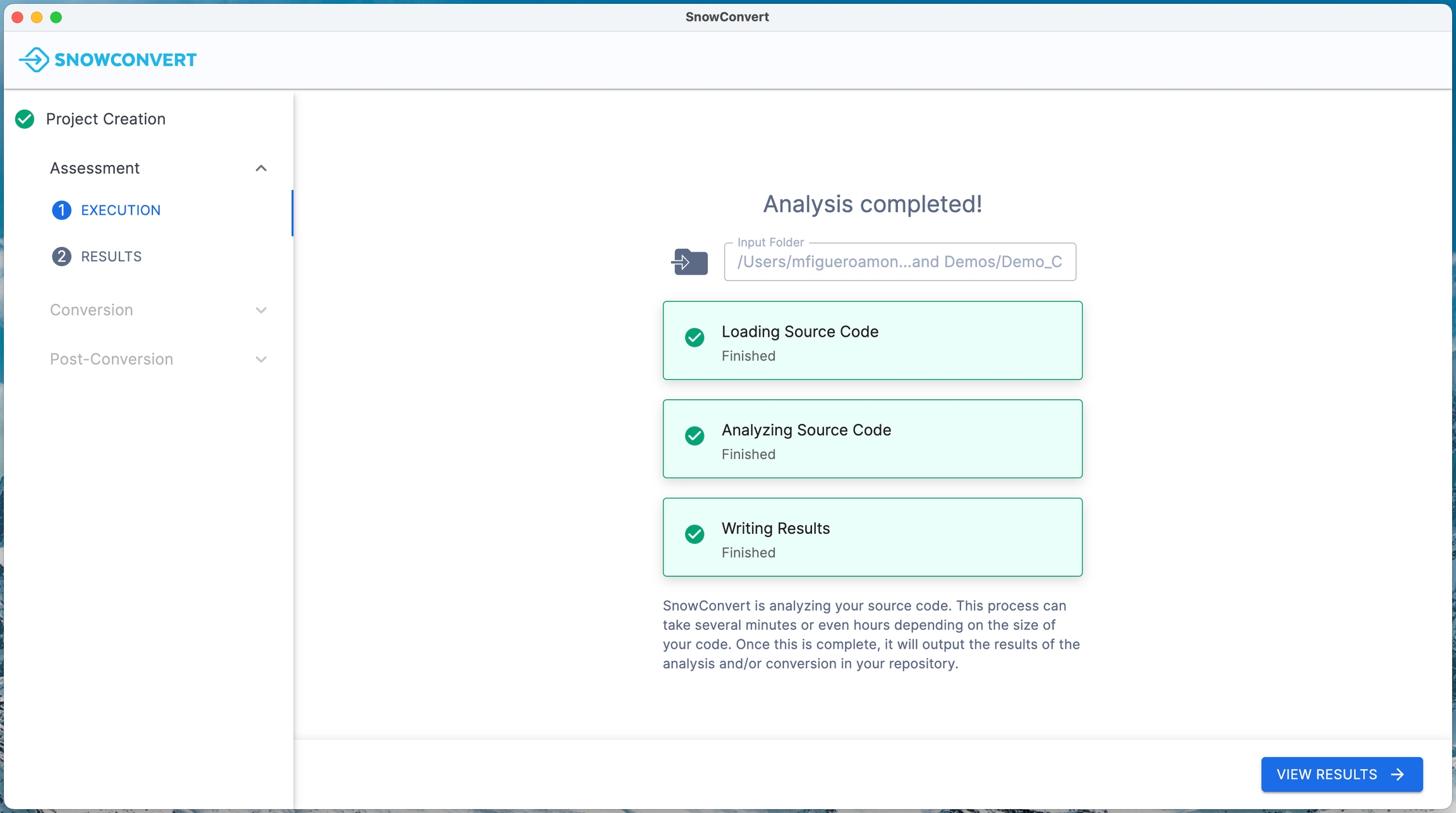Click the SnowConvert arrow logo icon
1456x813 pixels.
pyautogui.click(x=34, y=60)
